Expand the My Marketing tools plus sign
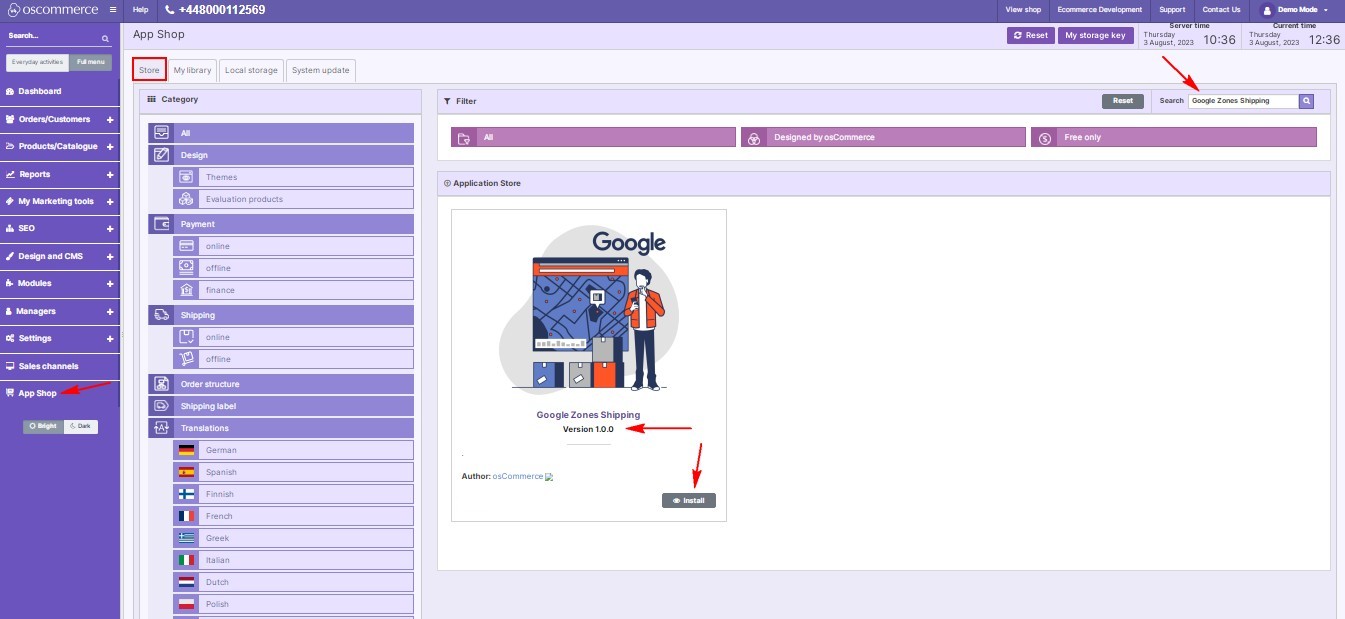The image size is (1345, 619). click(x=110, y=202)
